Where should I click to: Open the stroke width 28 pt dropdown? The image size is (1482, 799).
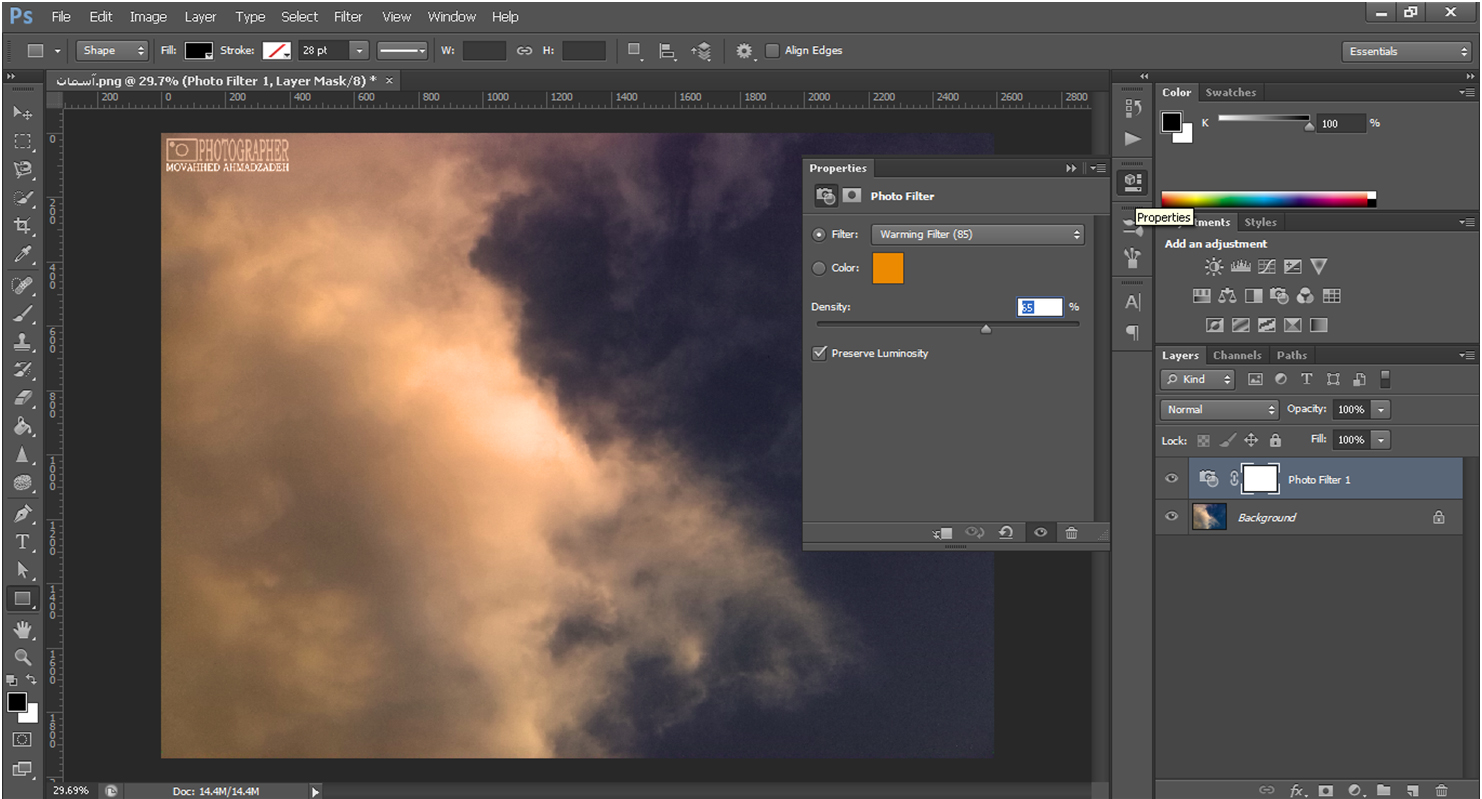[360, 50]
